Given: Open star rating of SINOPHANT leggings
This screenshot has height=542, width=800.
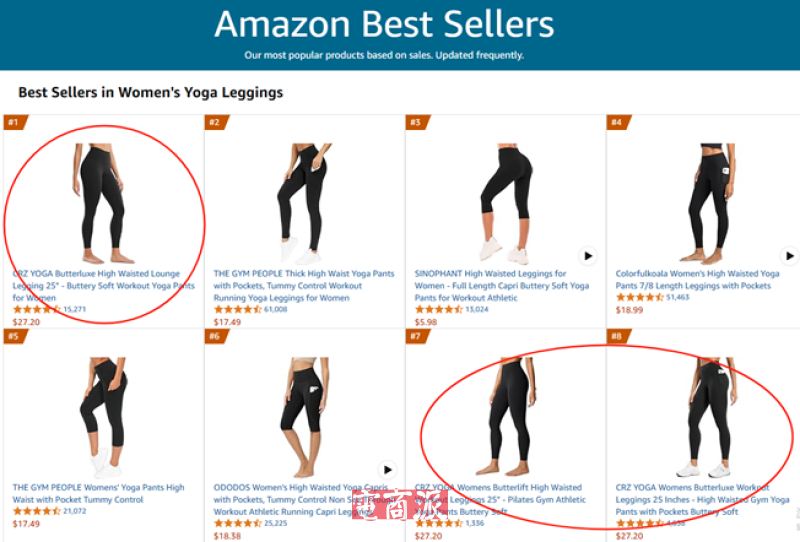Looking at the screenshot, I should (439, 309).
